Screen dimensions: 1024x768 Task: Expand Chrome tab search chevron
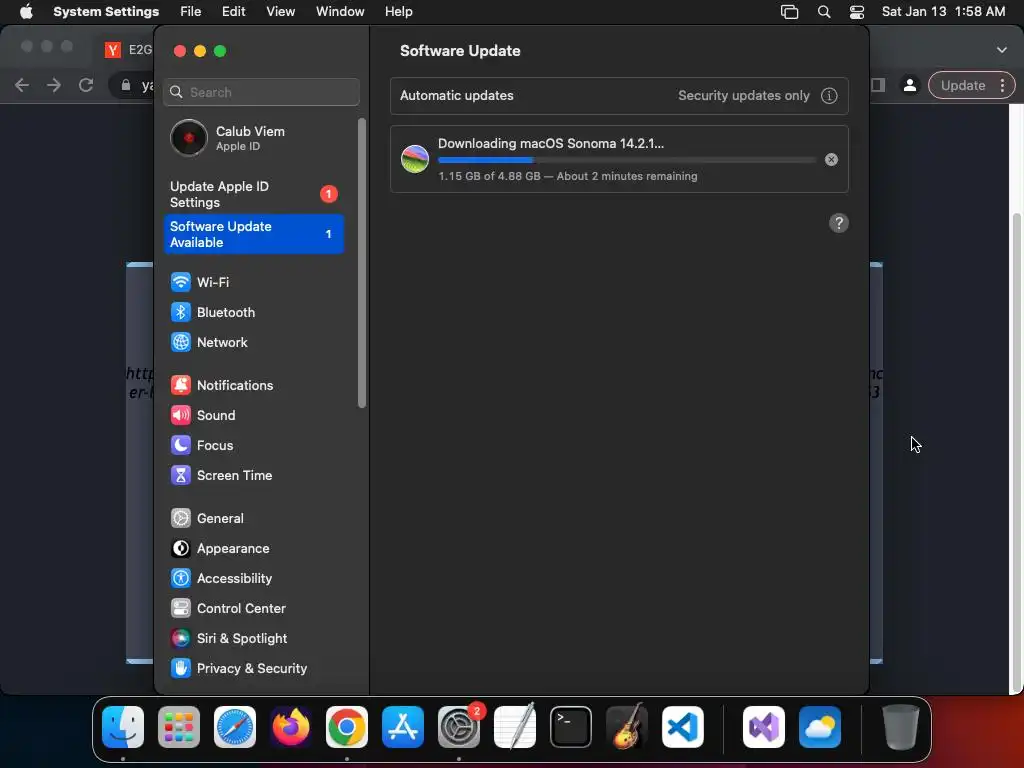click(1002, 50)
